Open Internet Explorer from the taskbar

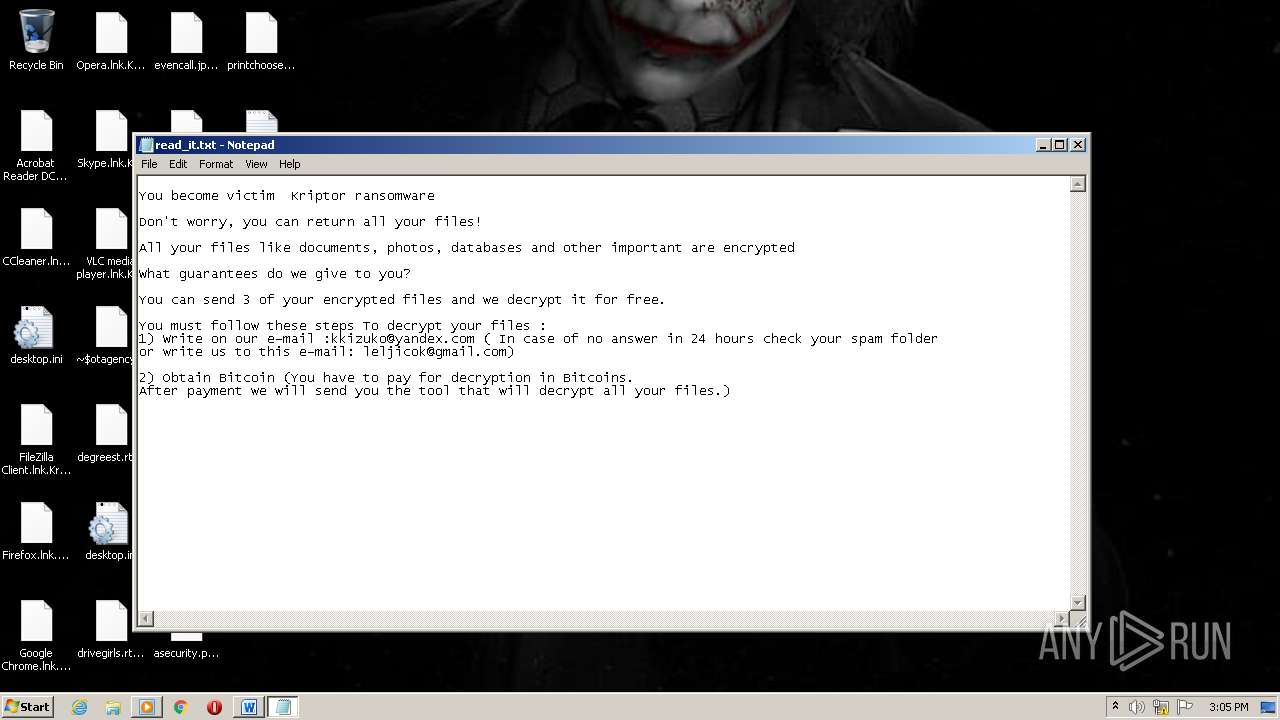tap(80, 707)
